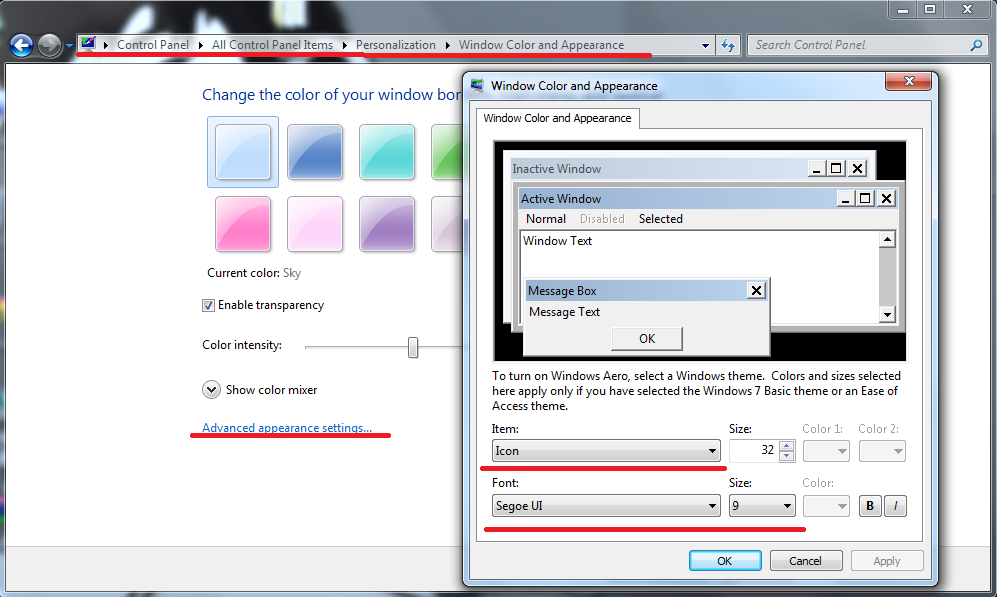
Task: Click the Forward navigation arrow button
Action: tap(49, 45)
